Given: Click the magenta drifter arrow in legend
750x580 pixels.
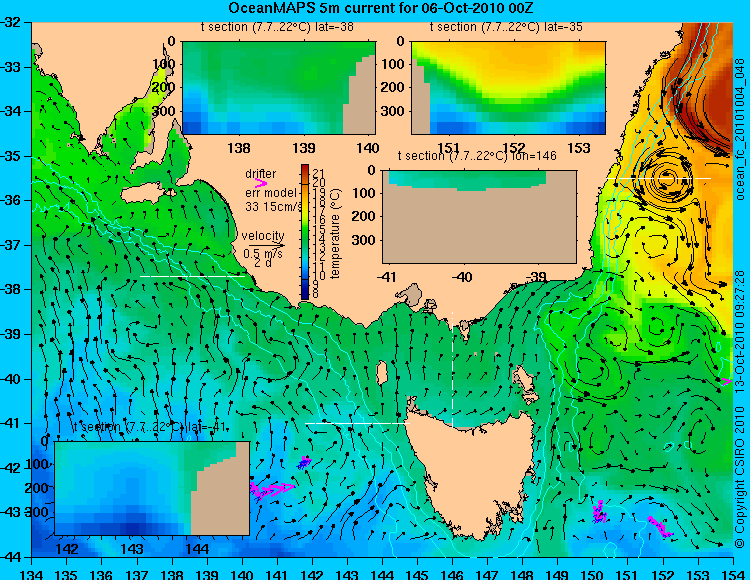Looking at the screenshot, I should (261, 183).
